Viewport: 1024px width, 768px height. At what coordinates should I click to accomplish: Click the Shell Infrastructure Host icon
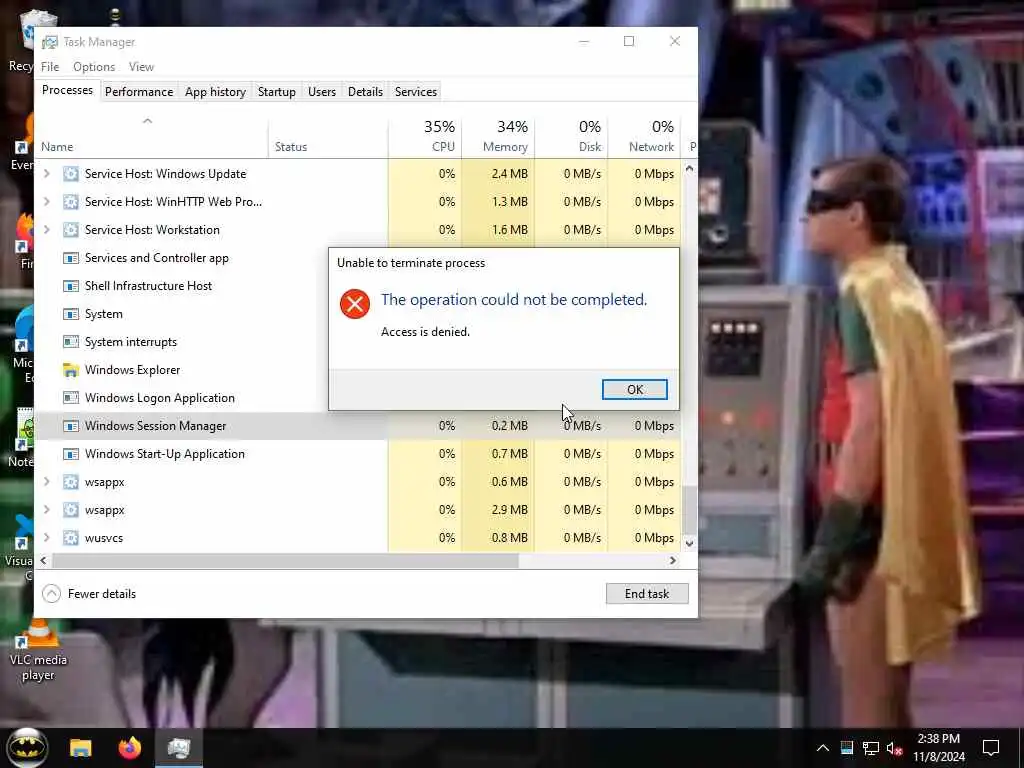coord(71,286)
